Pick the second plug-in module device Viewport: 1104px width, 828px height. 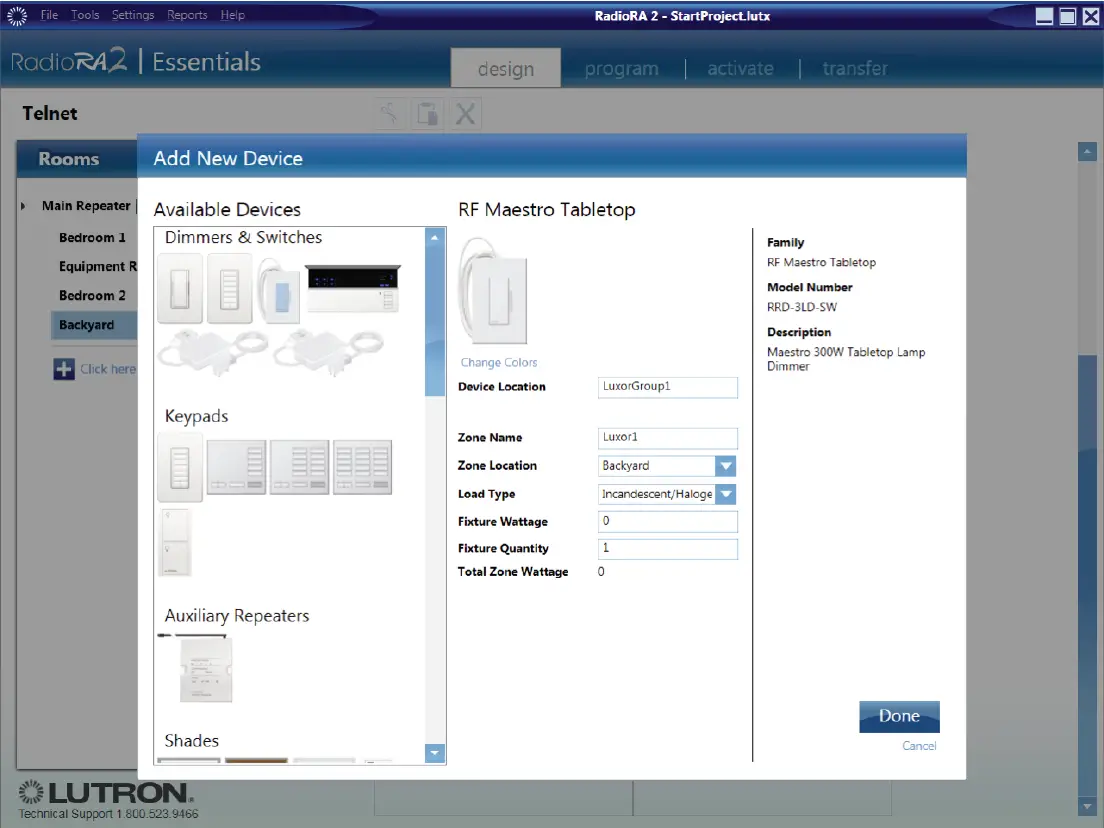[328, 352]
